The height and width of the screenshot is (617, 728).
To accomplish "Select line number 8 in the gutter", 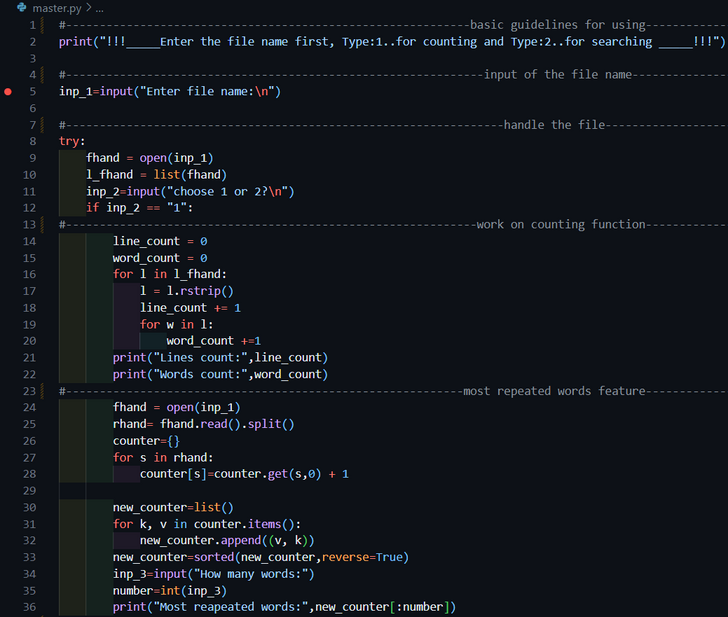I will pos(32,141).
